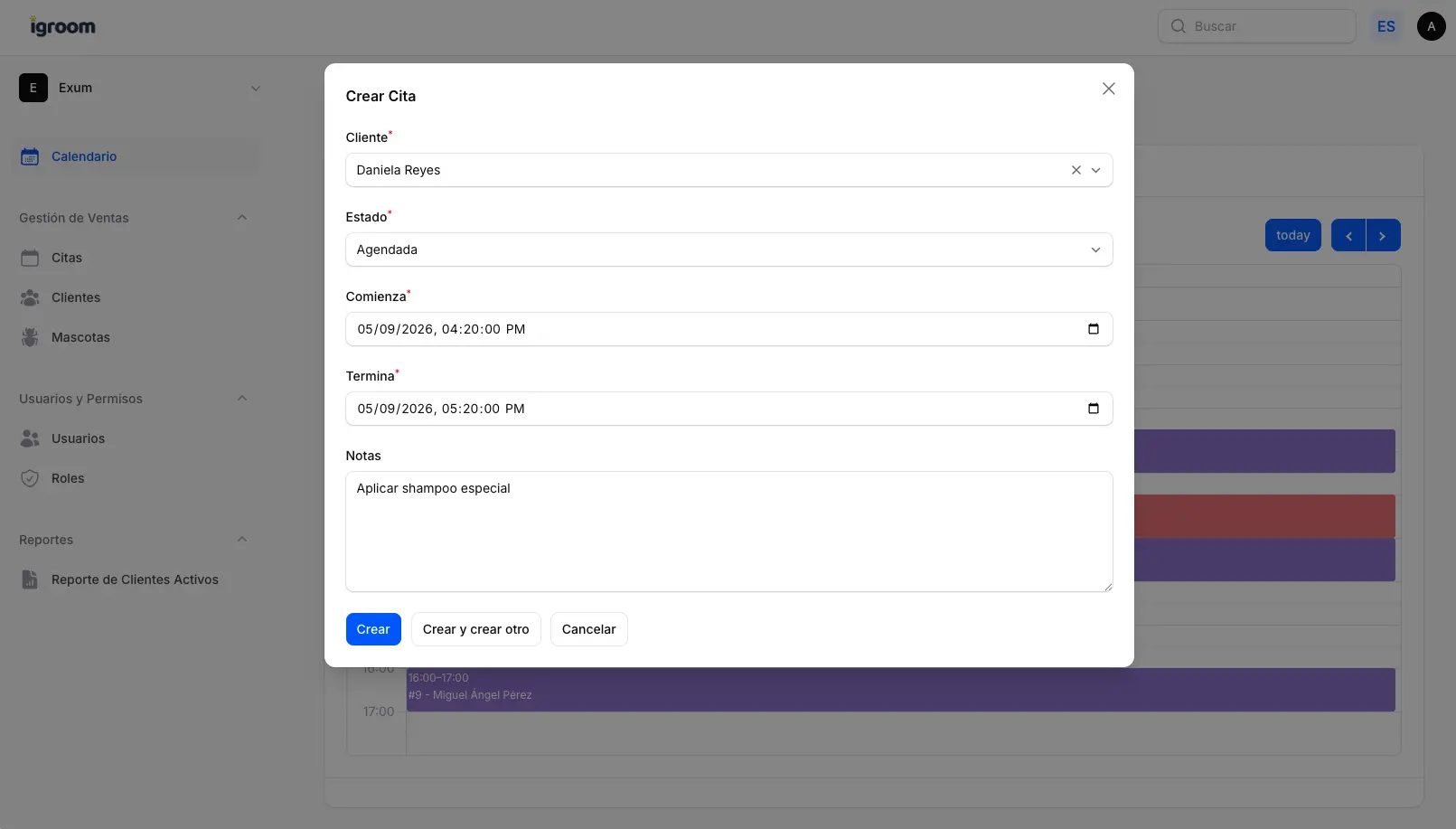
Task: Switch language via ES button
Action: [x=1386, y=26]
